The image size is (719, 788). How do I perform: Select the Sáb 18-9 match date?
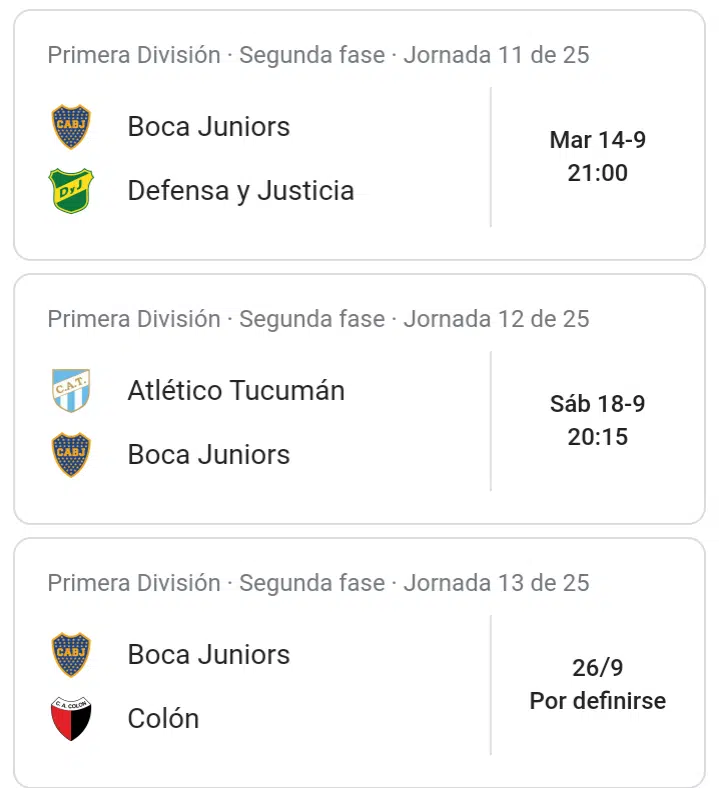point(598,404)
